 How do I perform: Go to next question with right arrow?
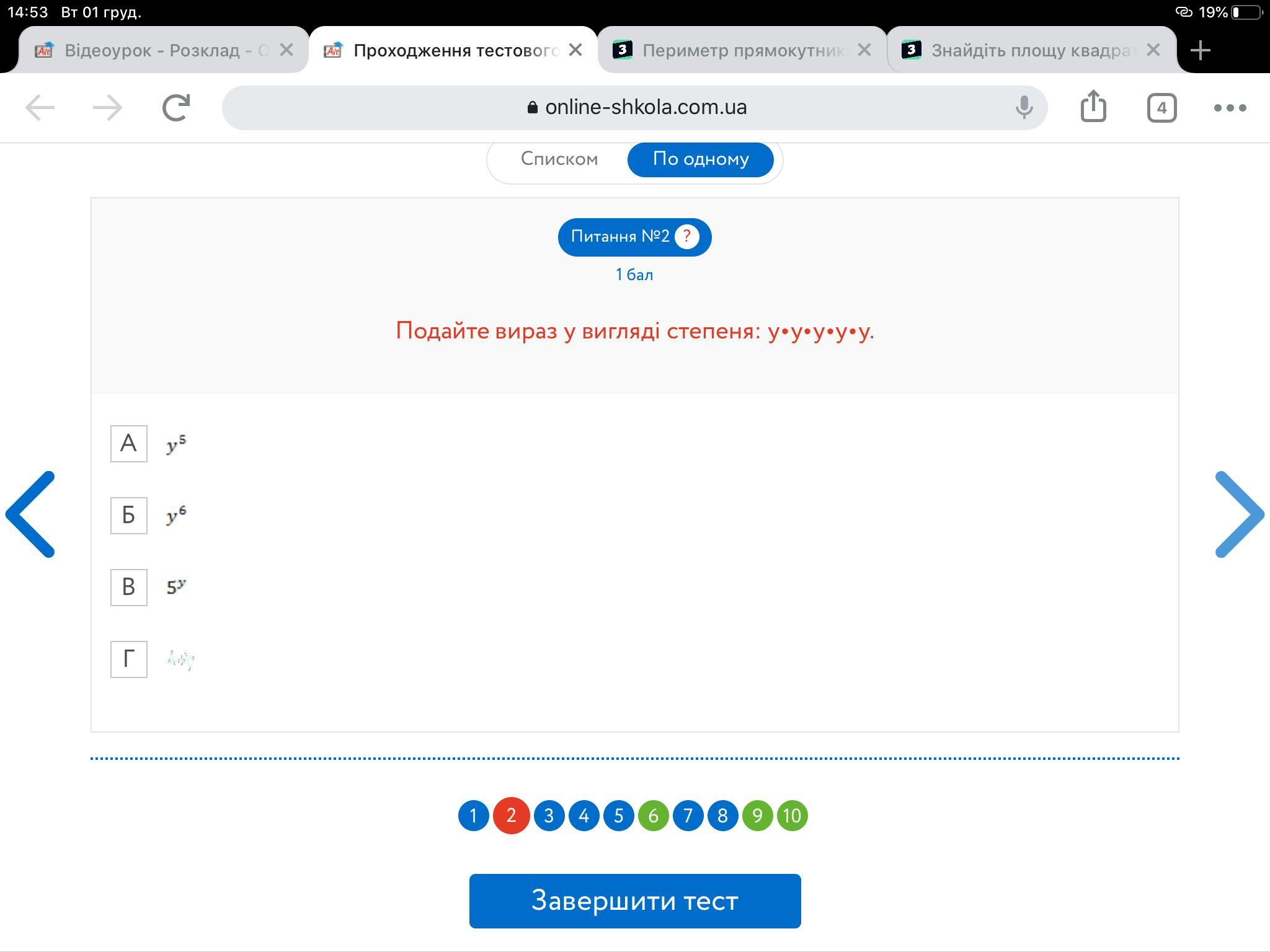tap(1238, 514)
